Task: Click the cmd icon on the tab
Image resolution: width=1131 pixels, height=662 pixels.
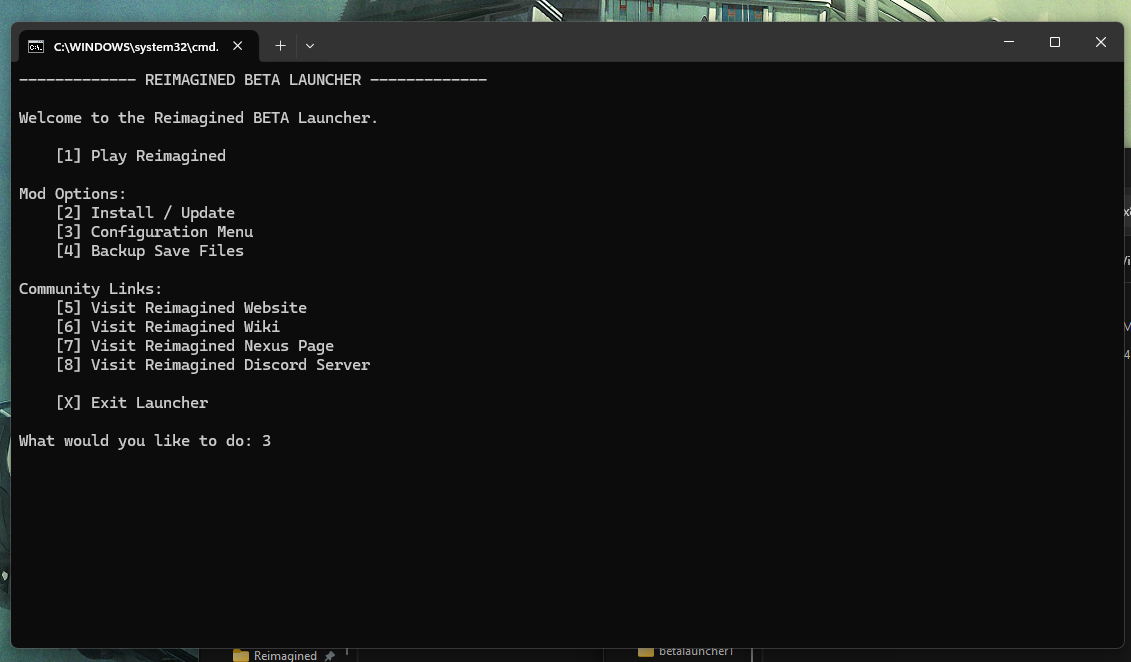Action: 35,47
